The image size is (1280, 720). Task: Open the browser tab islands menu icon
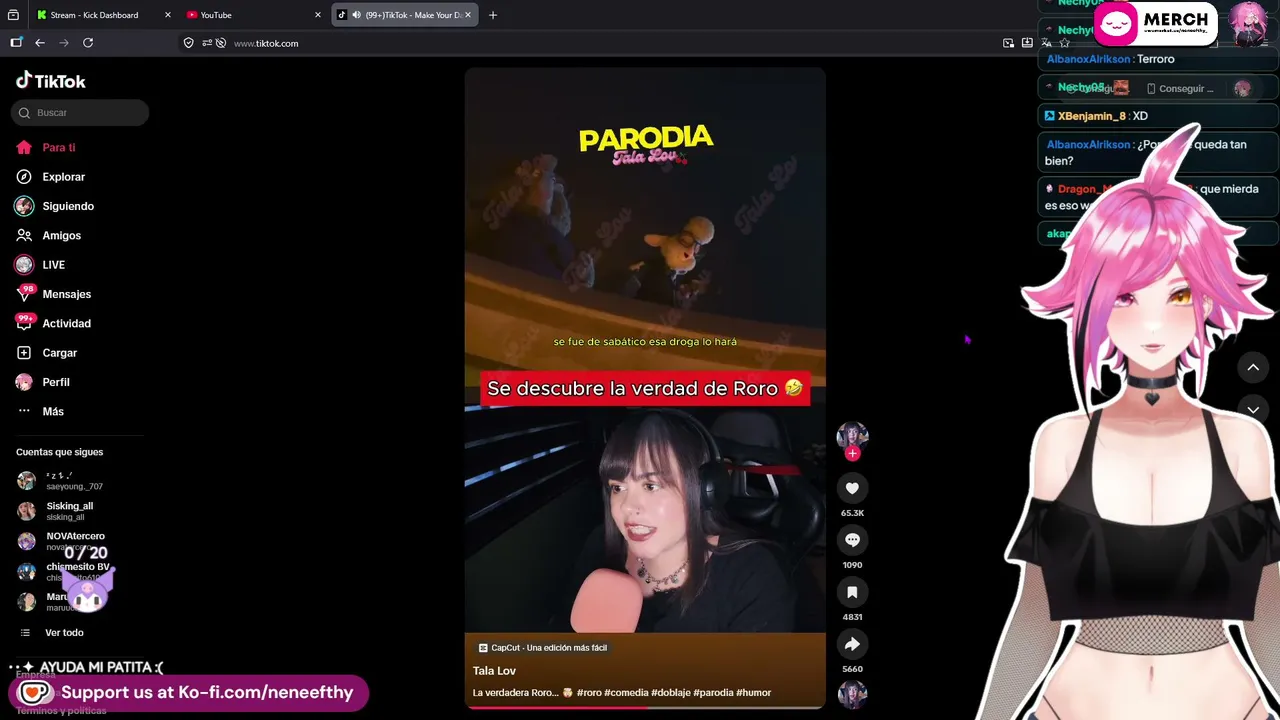[13, 15]
